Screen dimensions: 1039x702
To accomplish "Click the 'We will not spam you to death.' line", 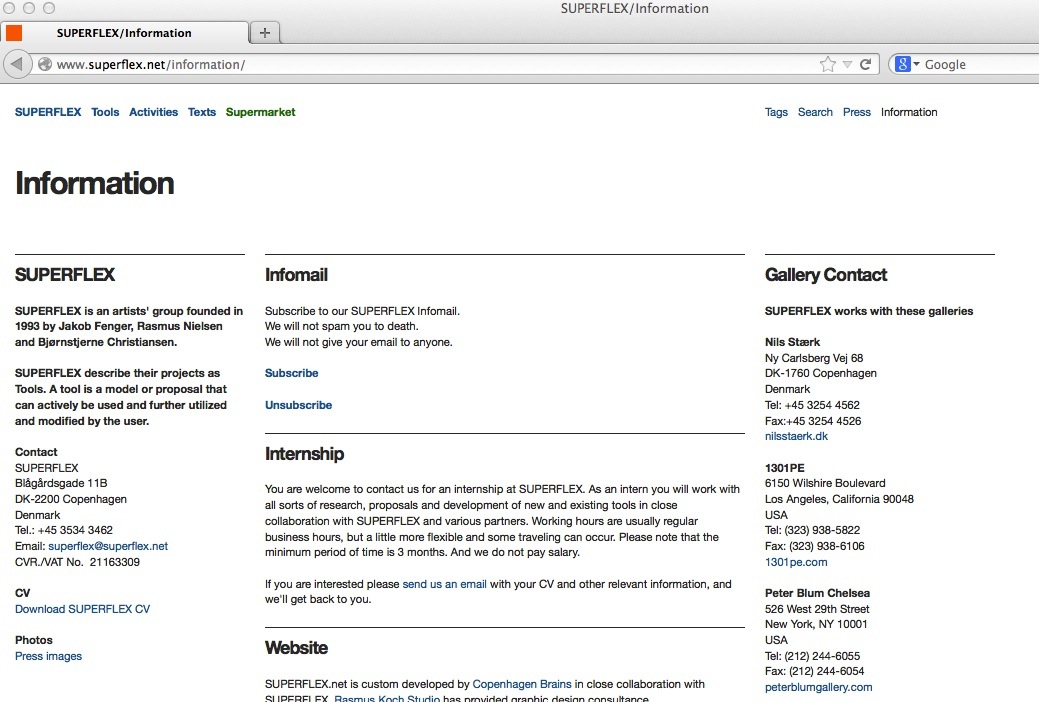I will tap(342, 326).
